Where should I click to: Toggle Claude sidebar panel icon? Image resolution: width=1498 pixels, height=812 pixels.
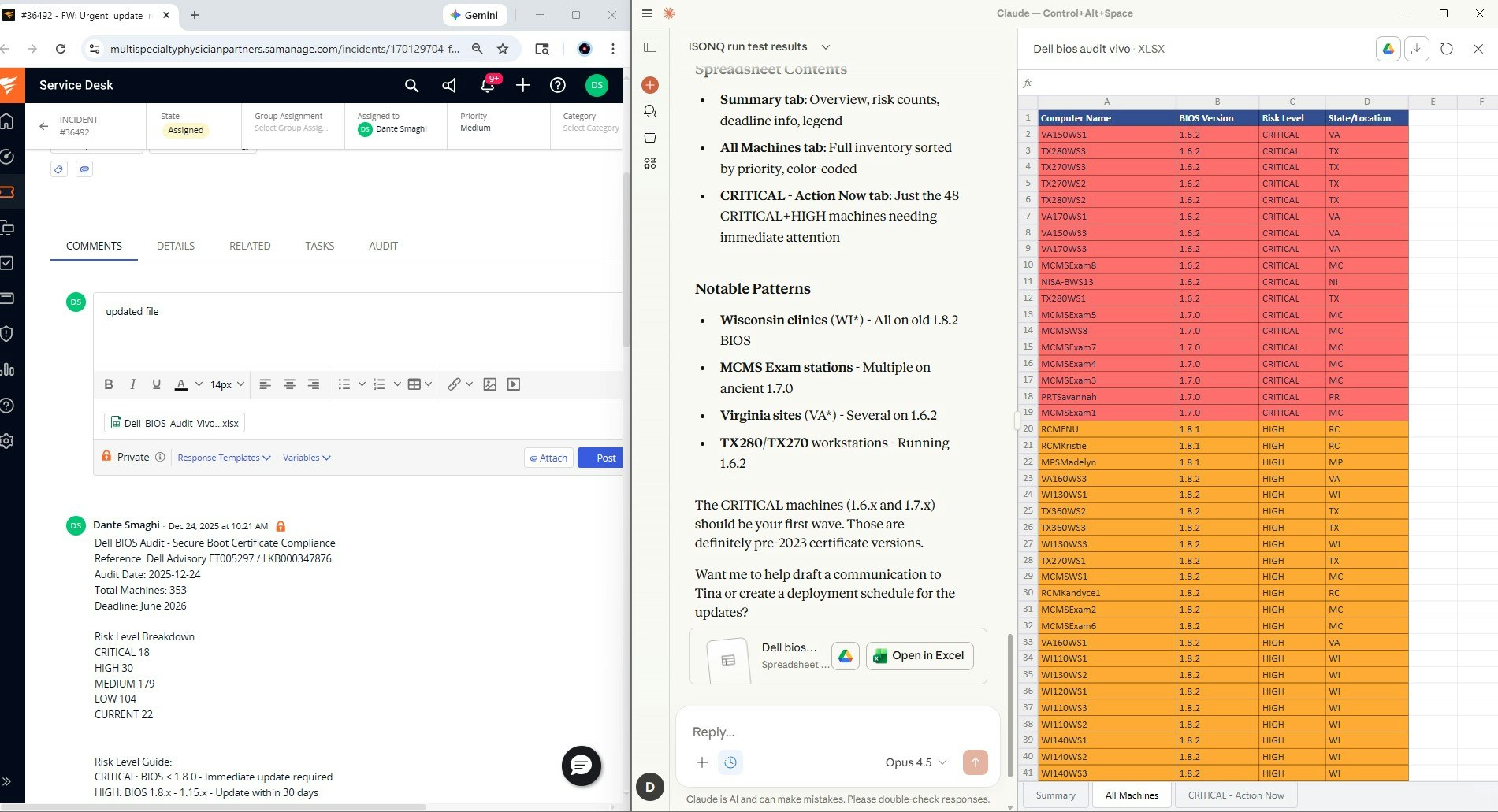point(650,47)
